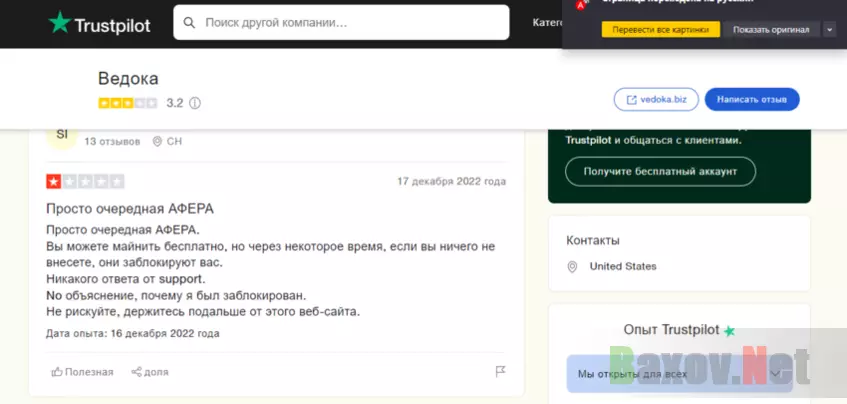The image size is (847, 404).
Task: Click the Ведока company name heading
Action: click(128, 79)
